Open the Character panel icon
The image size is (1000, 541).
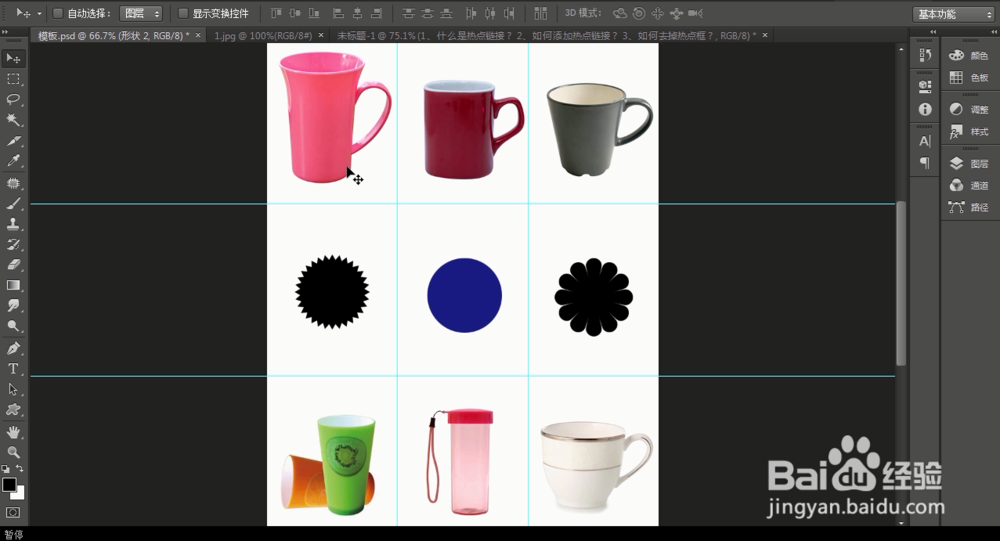(x=925, y=142)
